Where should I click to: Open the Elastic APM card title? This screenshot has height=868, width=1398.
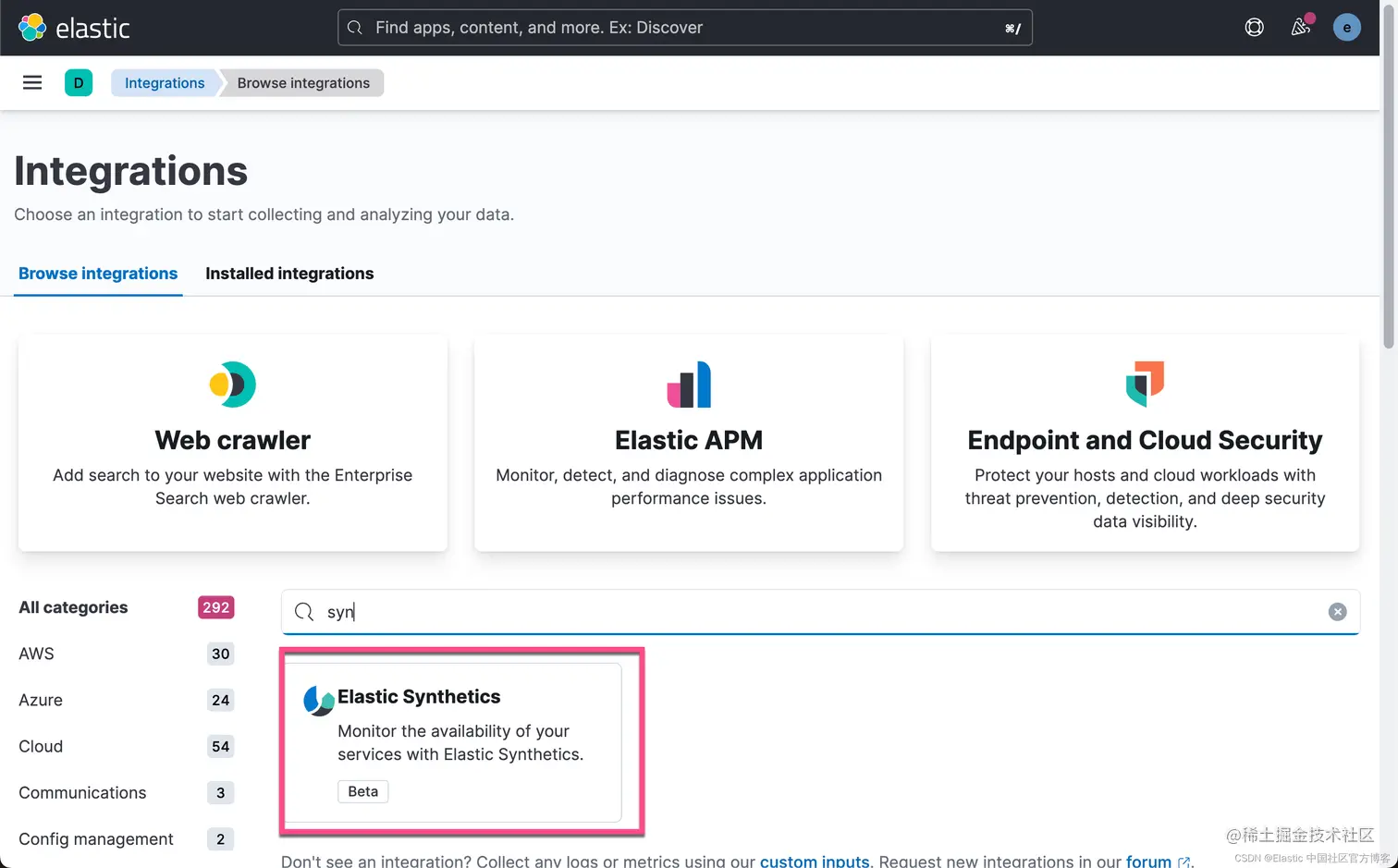[x=689, y=440]
